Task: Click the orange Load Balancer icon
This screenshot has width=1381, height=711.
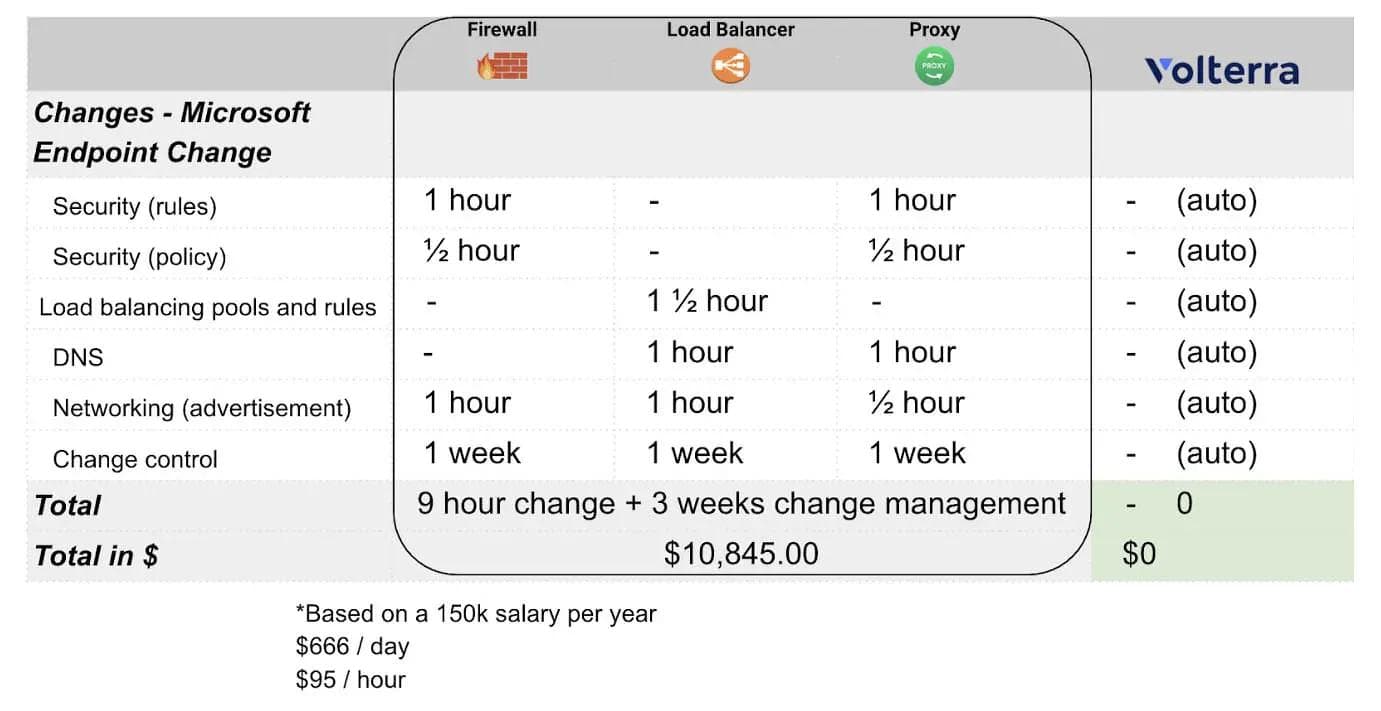Action: pyautogui.click(x=730, y=67)
